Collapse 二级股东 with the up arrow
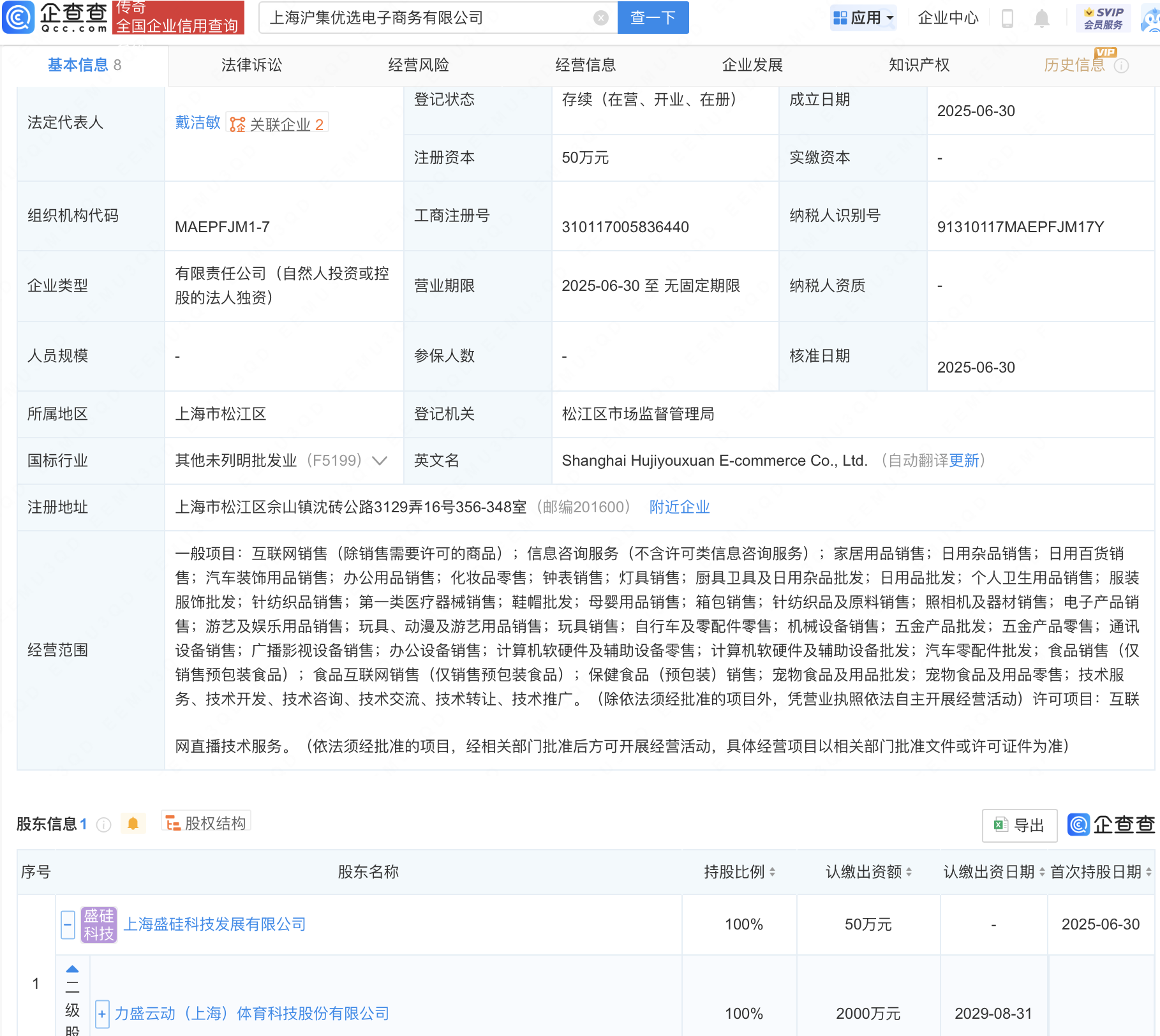The height and width of the screenshot is (1036, 1160). coord(72,969)
